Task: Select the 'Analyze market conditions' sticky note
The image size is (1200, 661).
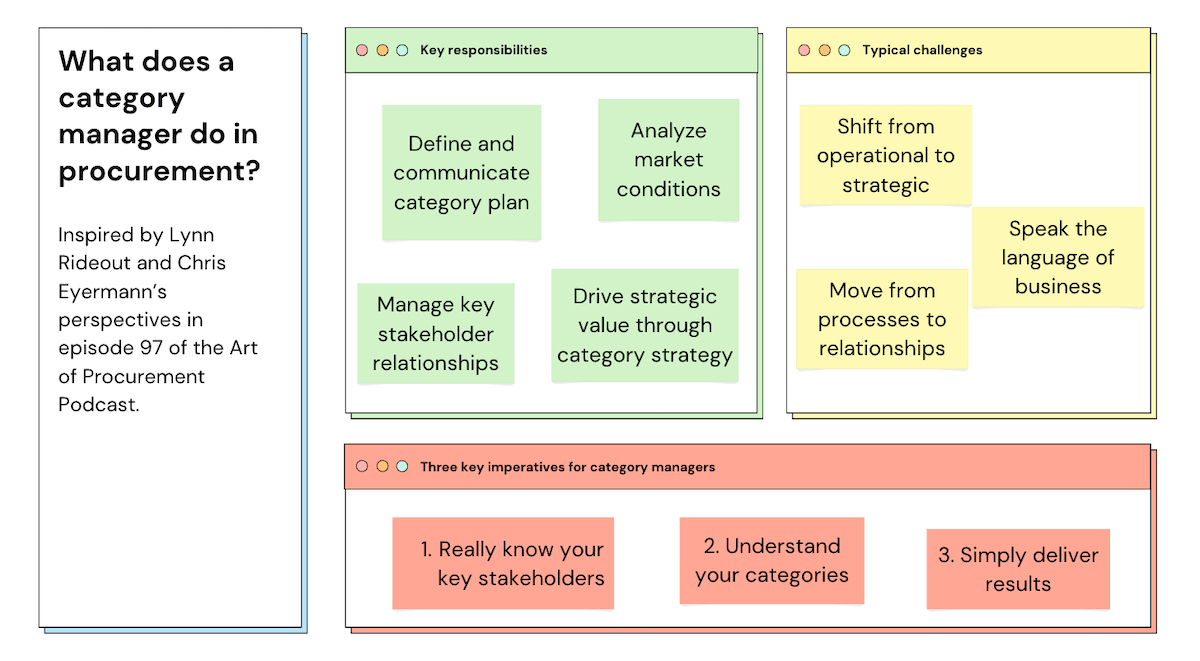Action: [668, 160]
